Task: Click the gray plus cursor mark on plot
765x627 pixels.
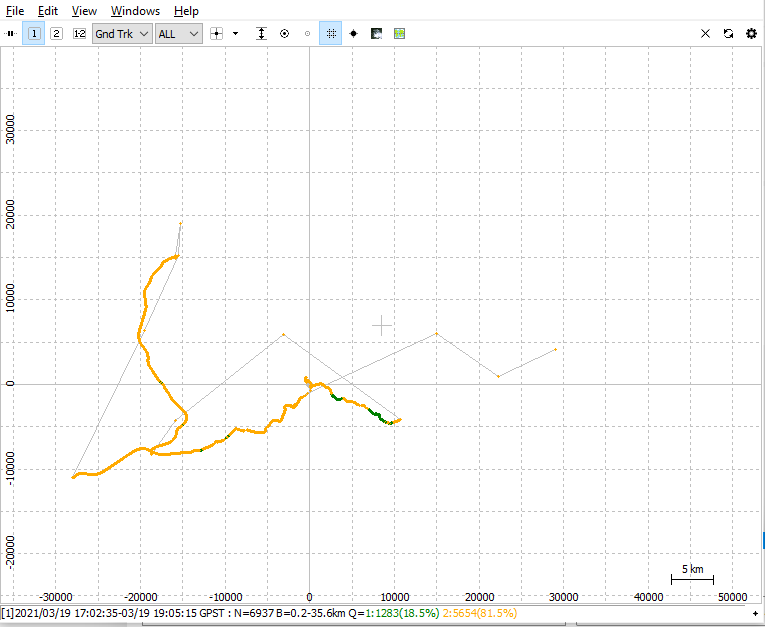Action: (x=382, y=325)
